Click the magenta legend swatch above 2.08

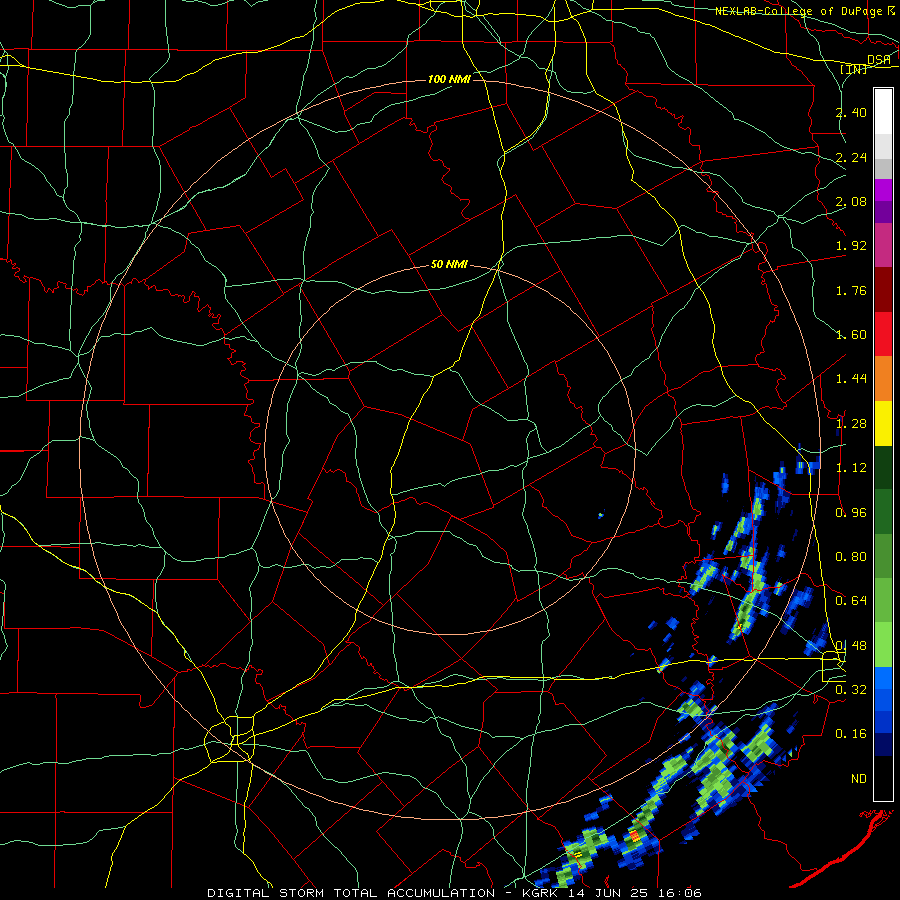tap(883, 190)
